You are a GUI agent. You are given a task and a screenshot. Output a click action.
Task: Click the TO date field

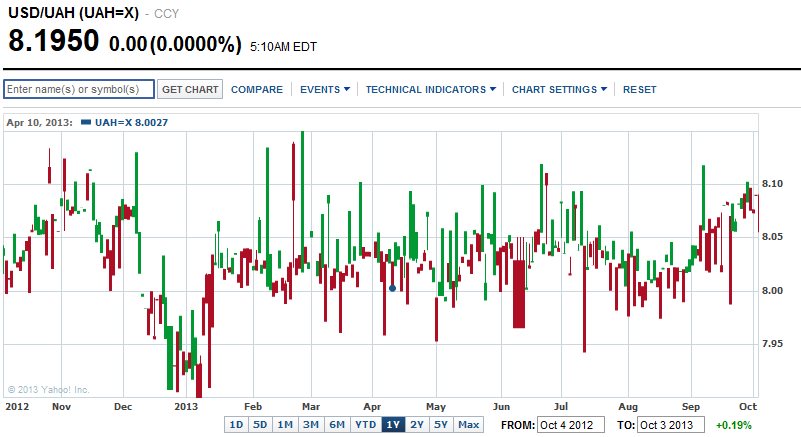pyautogui.click(x=671, y=425)
